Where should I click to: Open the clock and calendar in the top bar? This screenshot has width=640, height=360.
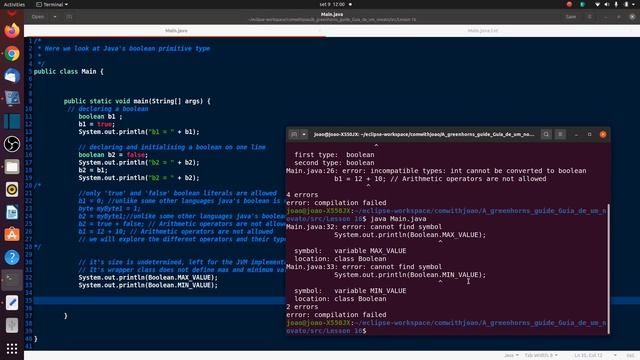click(333, 4)
